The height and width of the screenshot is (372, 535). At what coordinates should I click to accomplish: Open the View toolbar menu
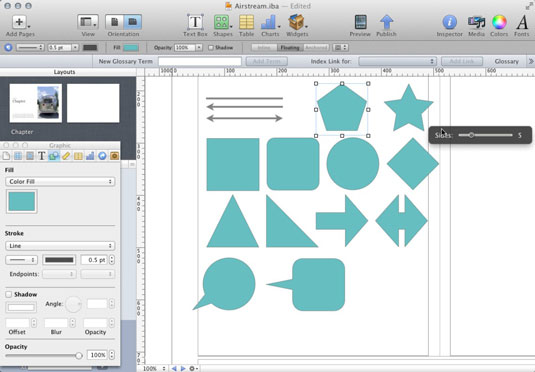coord(88,22)
